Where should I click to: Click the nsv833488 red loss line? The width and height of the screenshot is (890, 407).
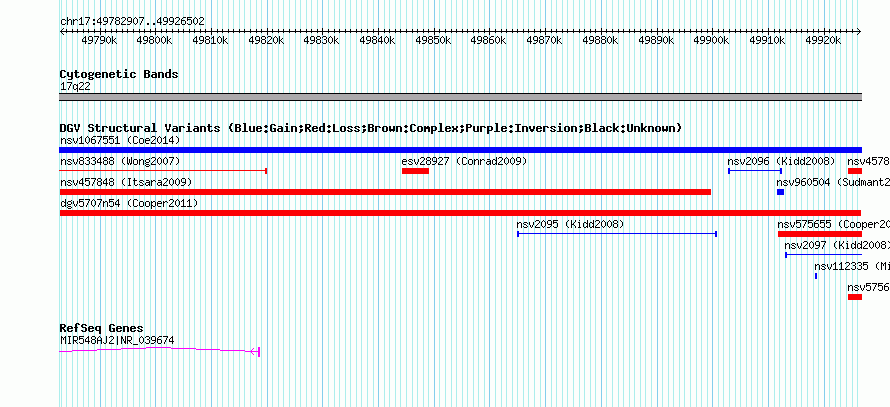pos(163,171)
